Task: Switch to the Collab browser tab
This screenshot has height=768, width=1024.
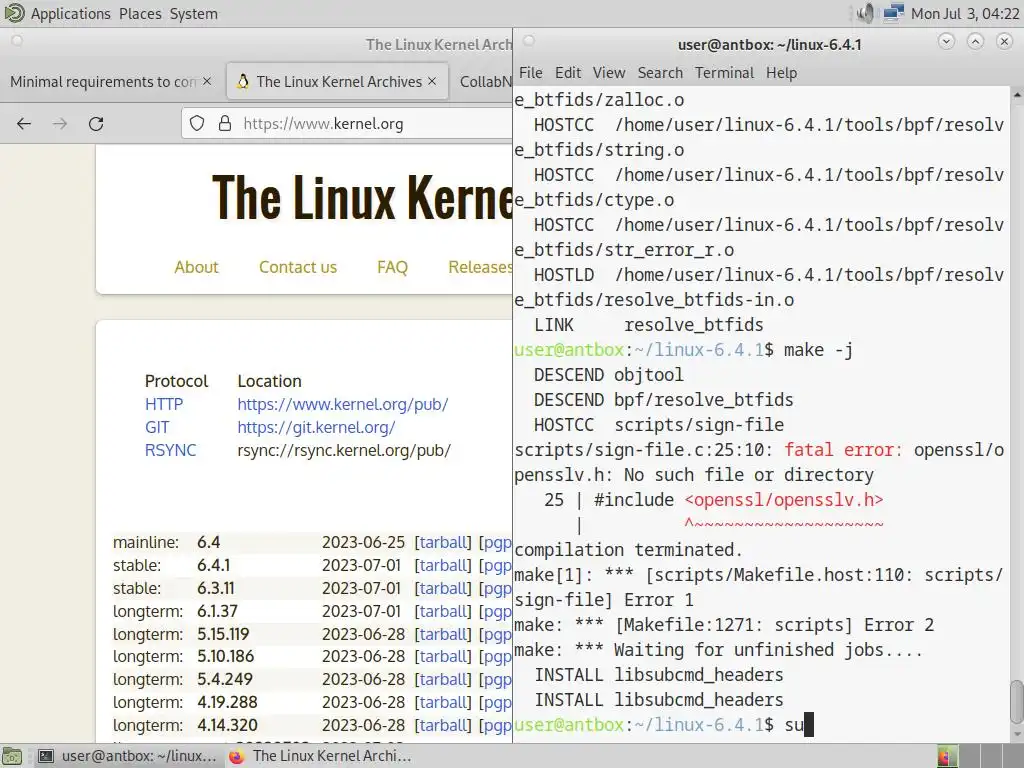Action: tap(485, 82)
